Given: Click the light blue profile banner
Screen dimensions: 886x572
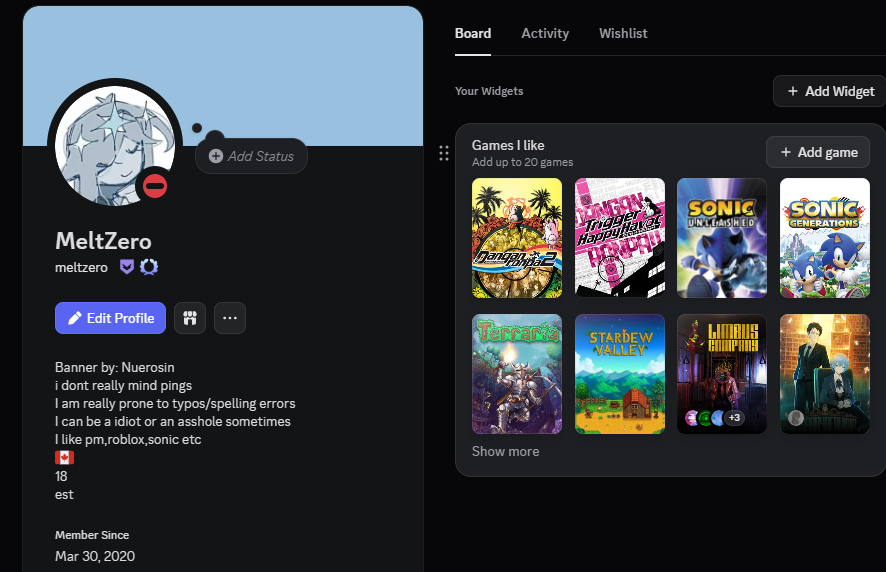Looking at the screenshot, I should (223, 76).
